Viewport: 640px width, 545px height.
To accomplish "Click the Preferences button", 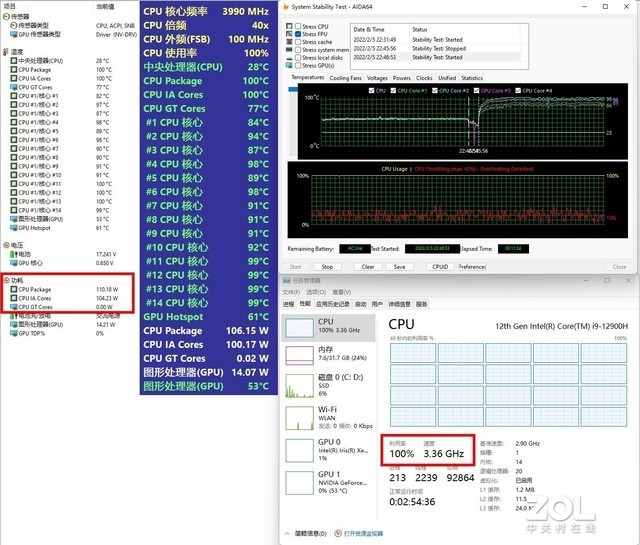I will coord(472,267).
